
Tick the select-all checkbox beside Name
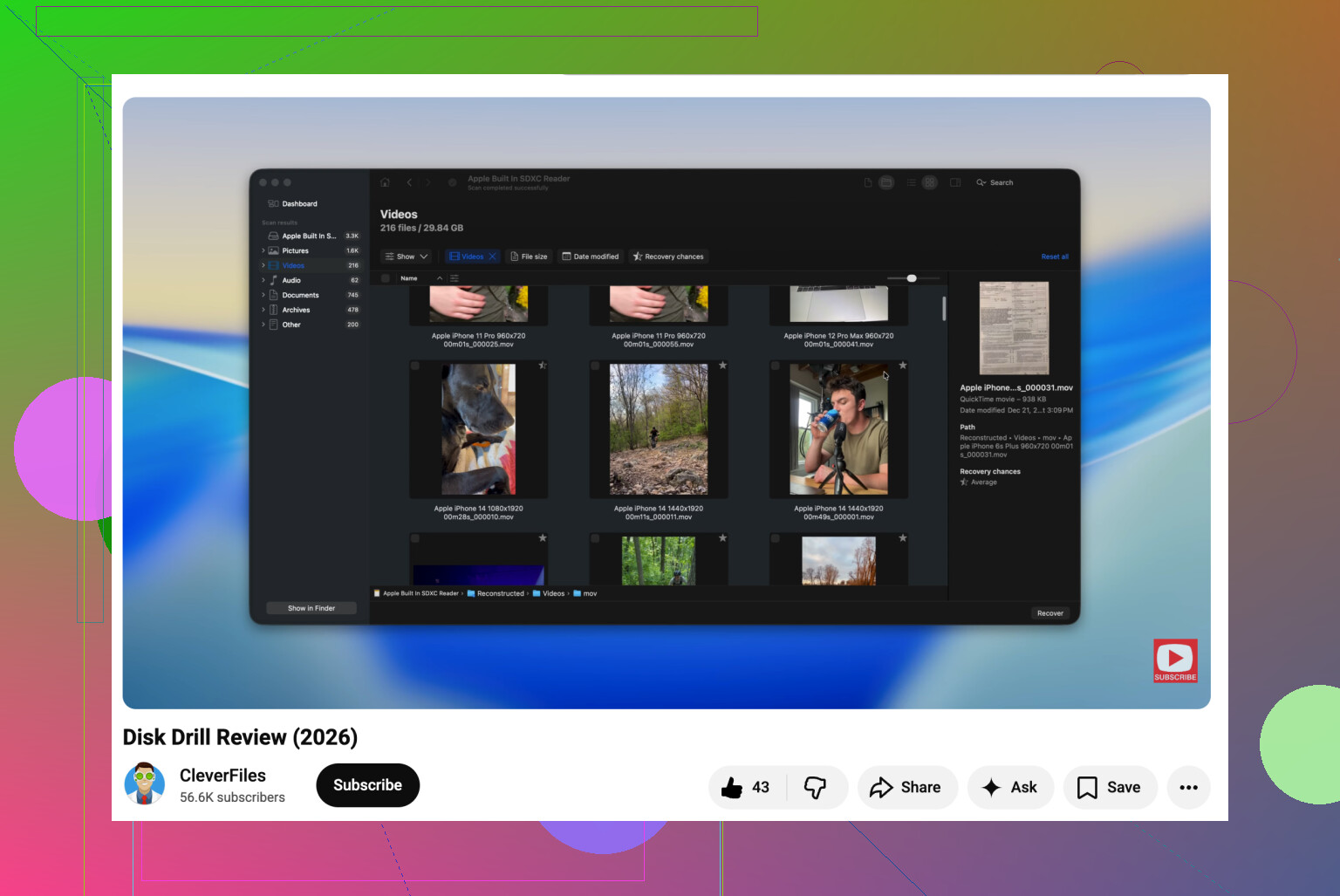tap(386, 278)
